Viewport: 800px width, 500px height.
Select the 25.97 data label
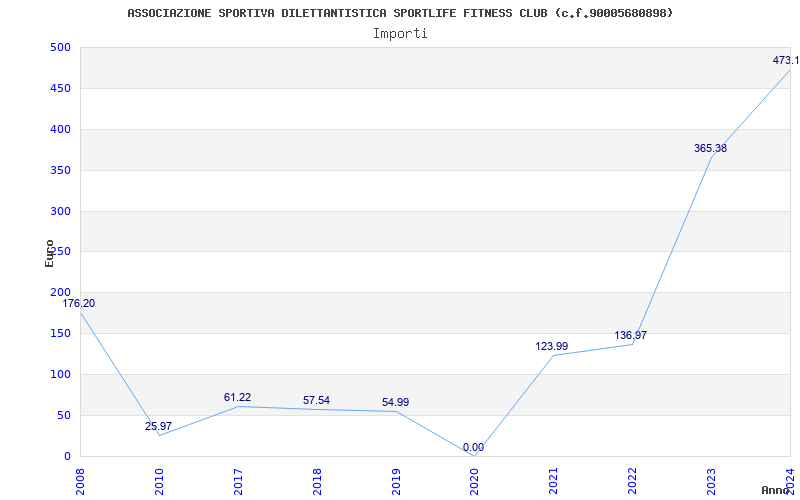(x=158, y=426)
